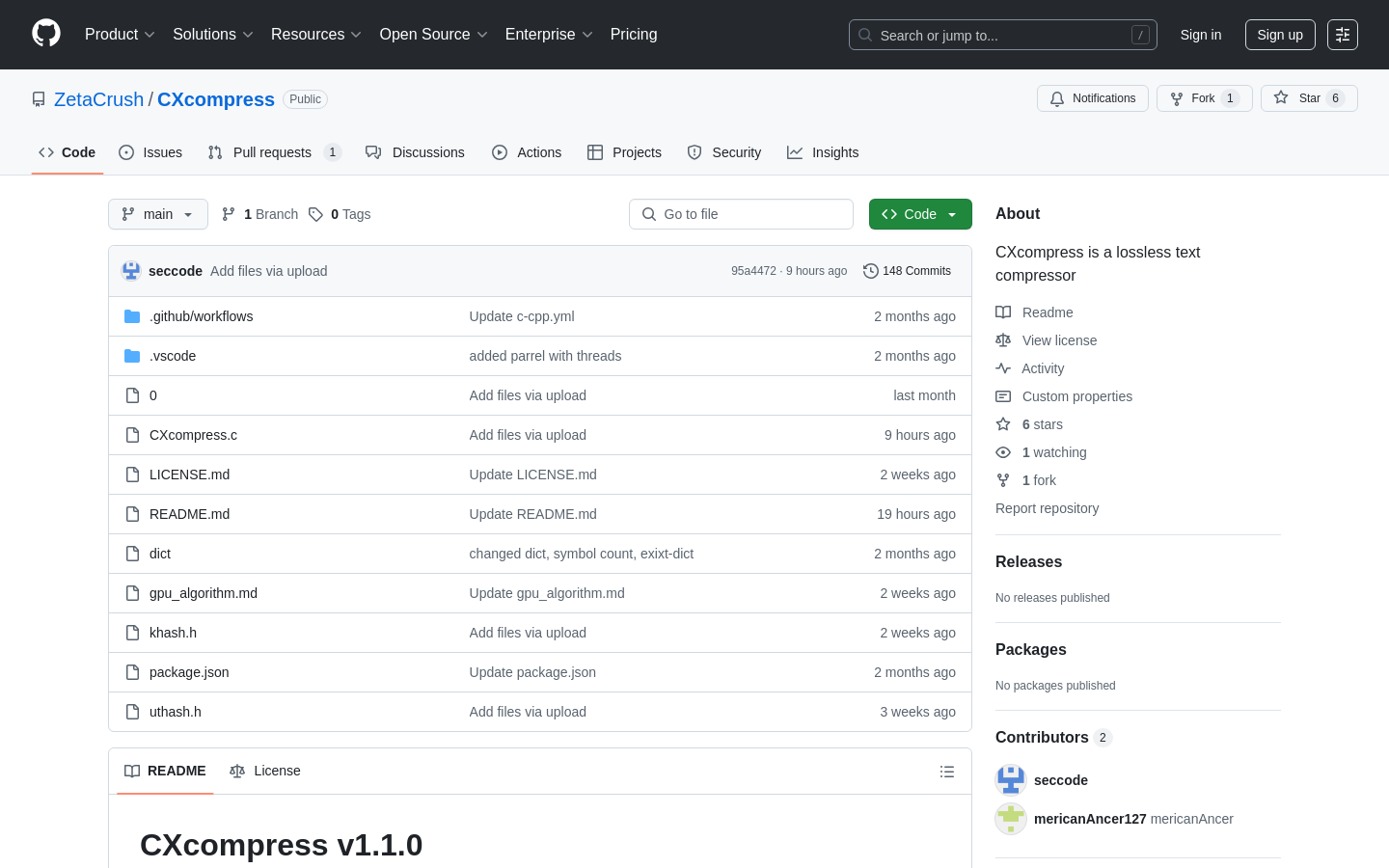Viewport: 1389px width, 868px height.
Task: Open the package.json file
Action: [x=189, y=672]
